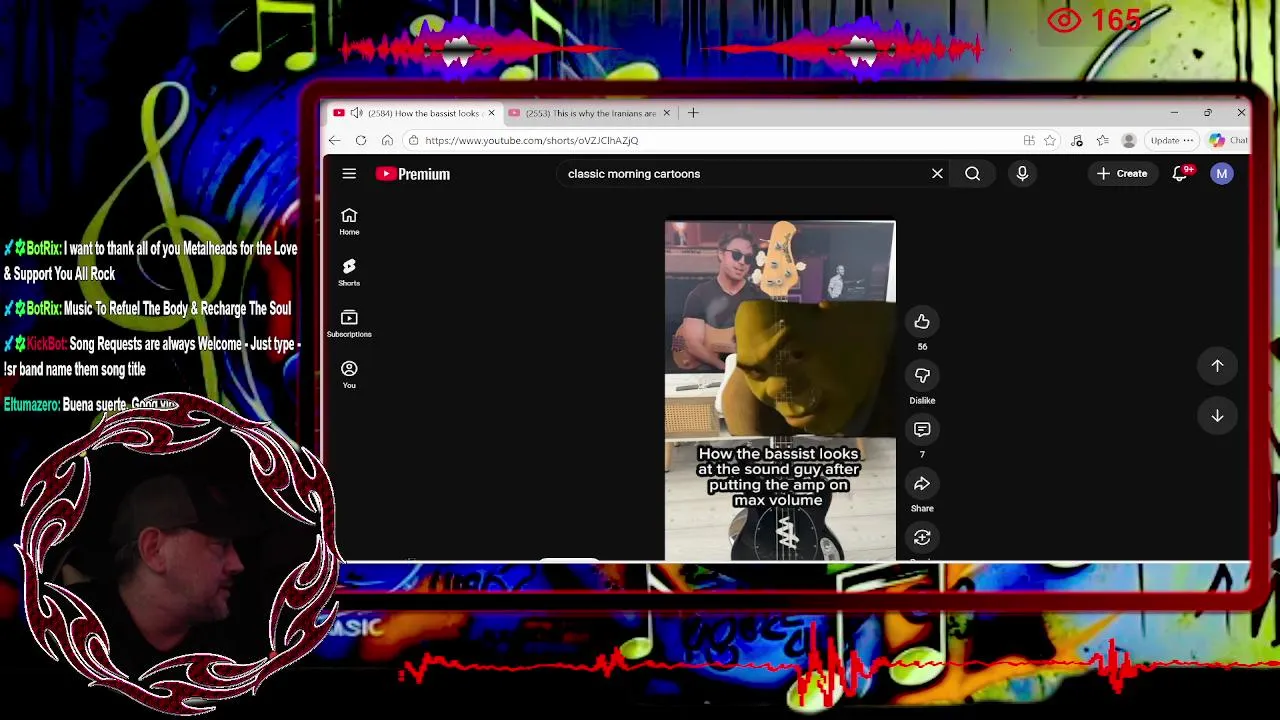Open the Create menu
This screenshot has width=1280, height=720.
tap(1122, 174)
